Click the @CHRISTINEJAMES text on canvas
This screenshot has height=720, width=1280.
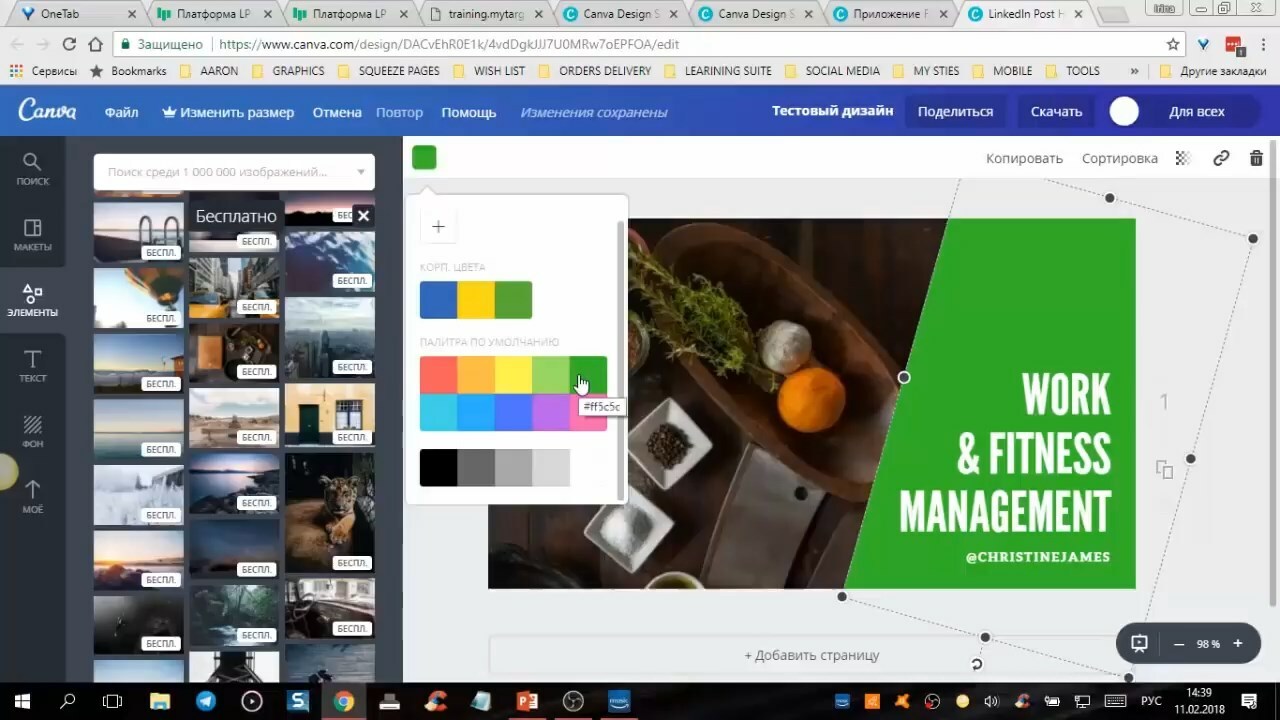pyautogui.click(x=1038, y=557)
